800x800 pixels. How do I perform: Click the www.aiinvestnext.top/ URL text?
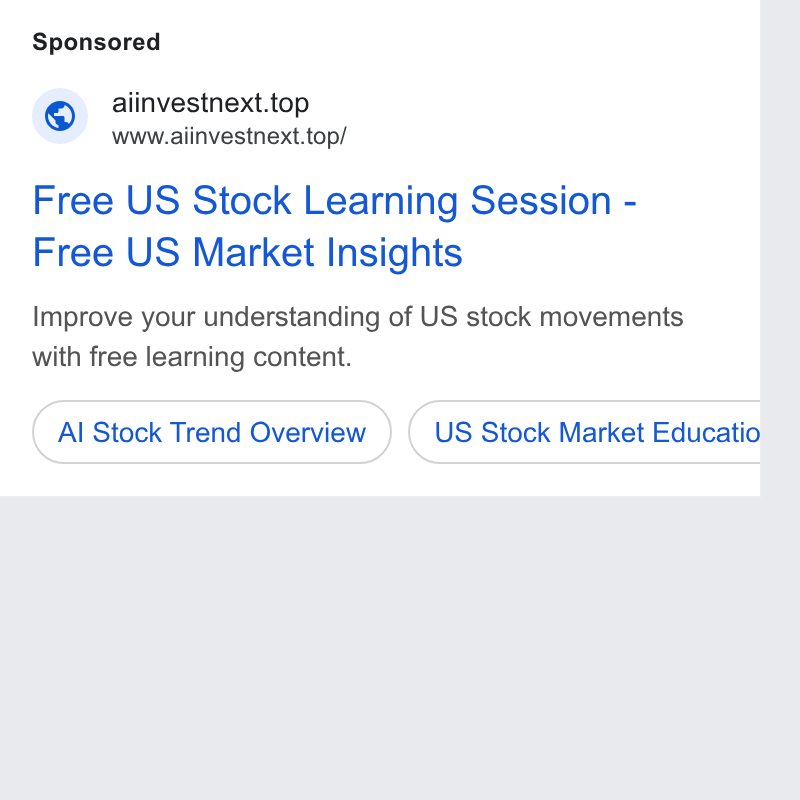point(229,136)
